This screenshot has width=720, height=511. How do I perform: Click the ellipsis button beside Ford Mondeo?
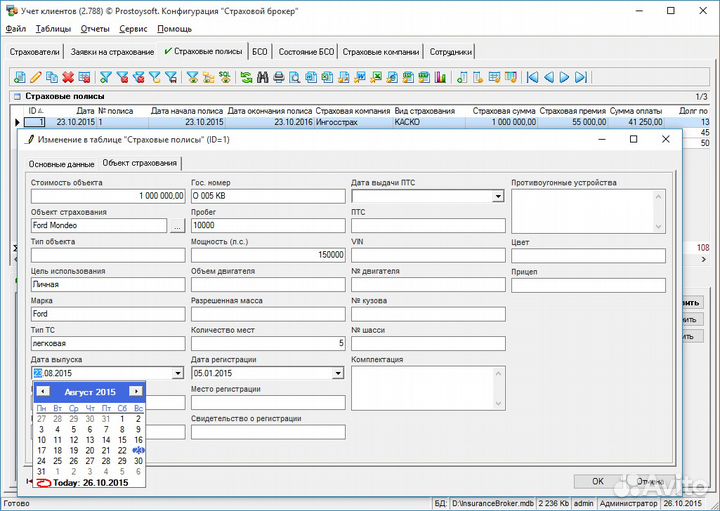point(177,226)
